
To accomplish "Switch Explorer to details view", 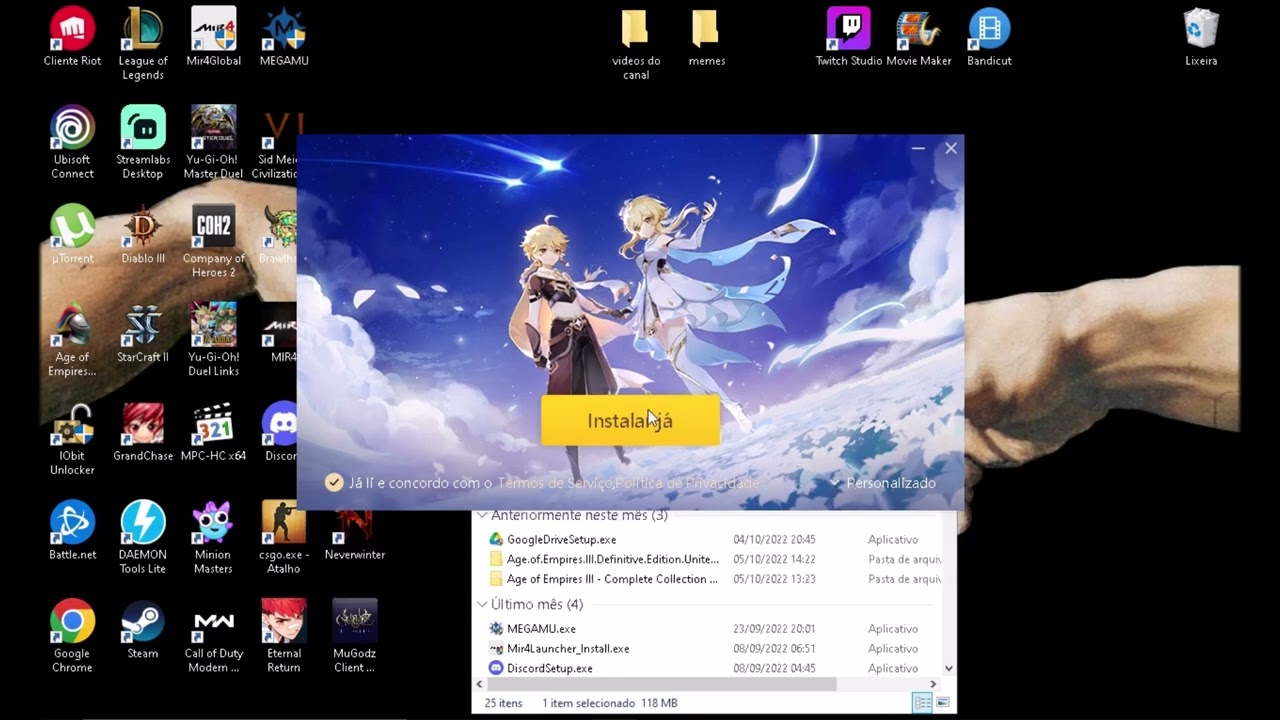I will 922,703.
